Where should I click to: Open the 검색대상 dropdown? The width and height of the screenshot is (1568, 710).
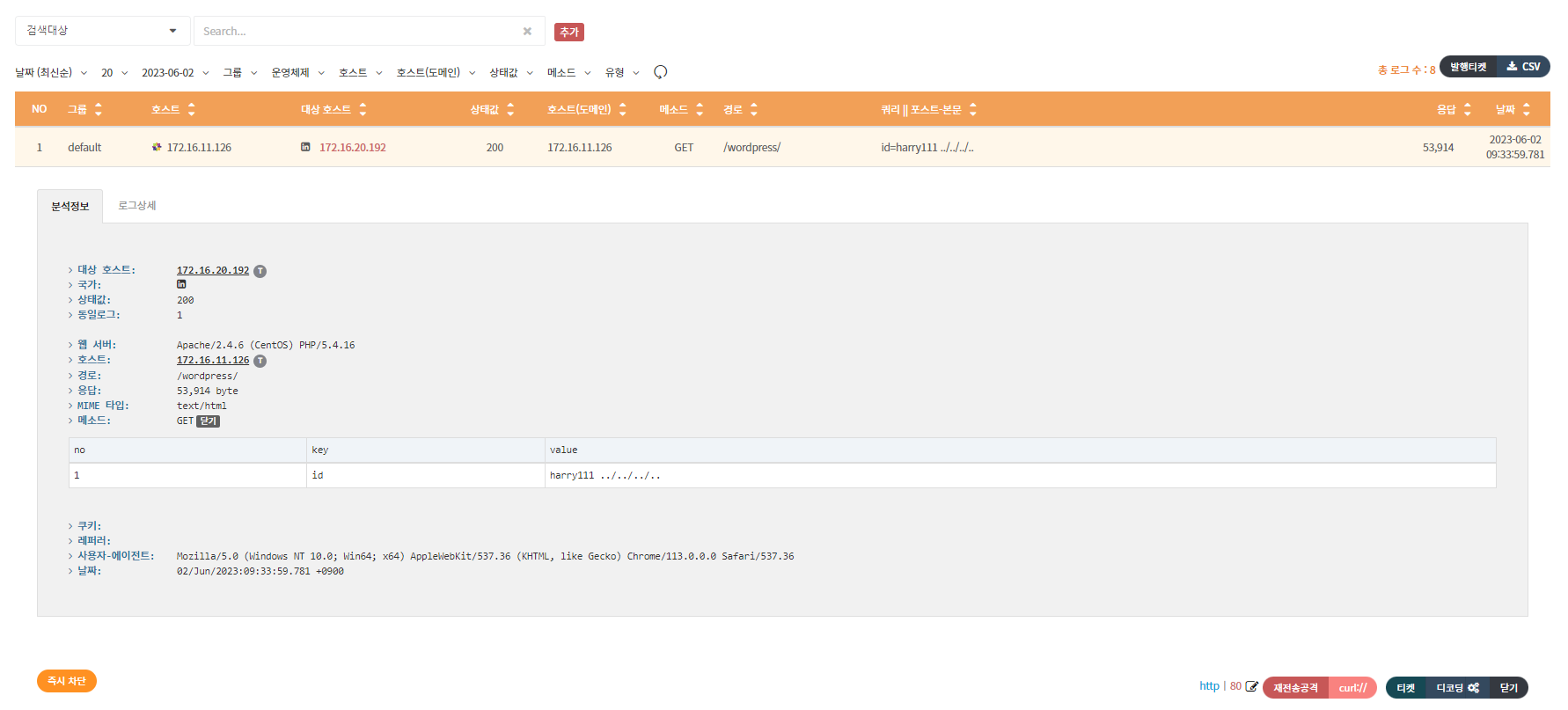[102, 31]
